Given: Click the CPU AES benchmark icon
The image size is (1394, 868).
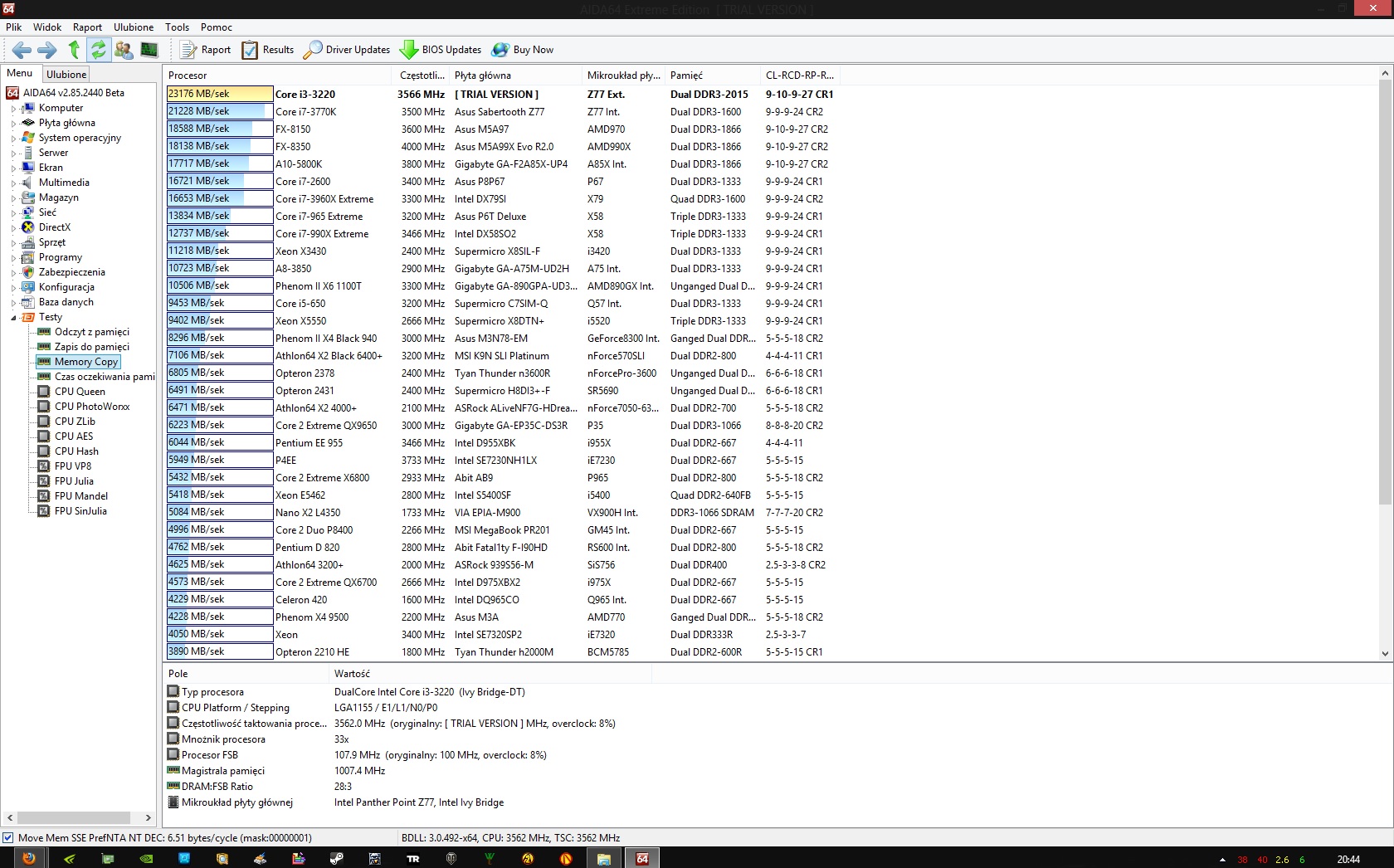Looking at the screenshot, I should tap(44, 436).
